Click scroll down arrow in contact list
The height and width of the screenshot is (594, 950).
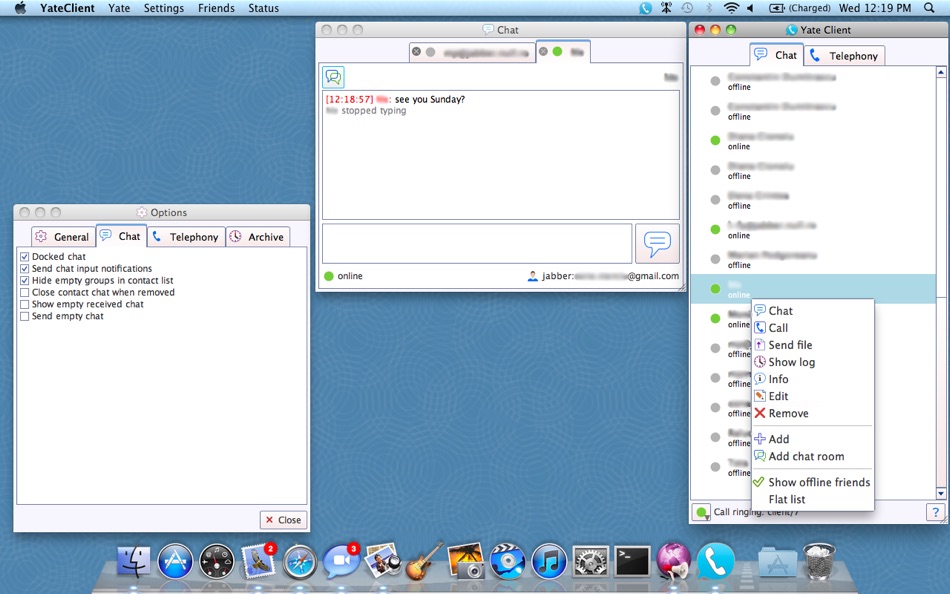coord(941,493)
